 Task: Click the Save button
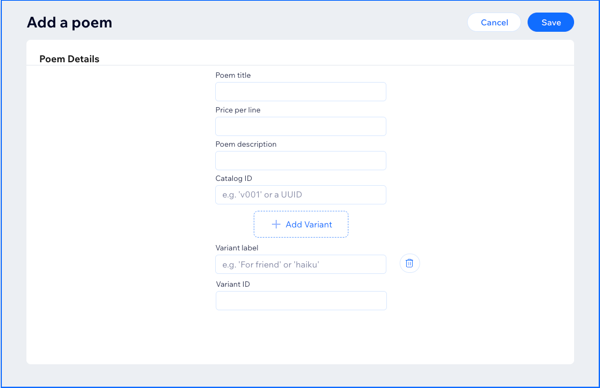(x=551, y=23)
